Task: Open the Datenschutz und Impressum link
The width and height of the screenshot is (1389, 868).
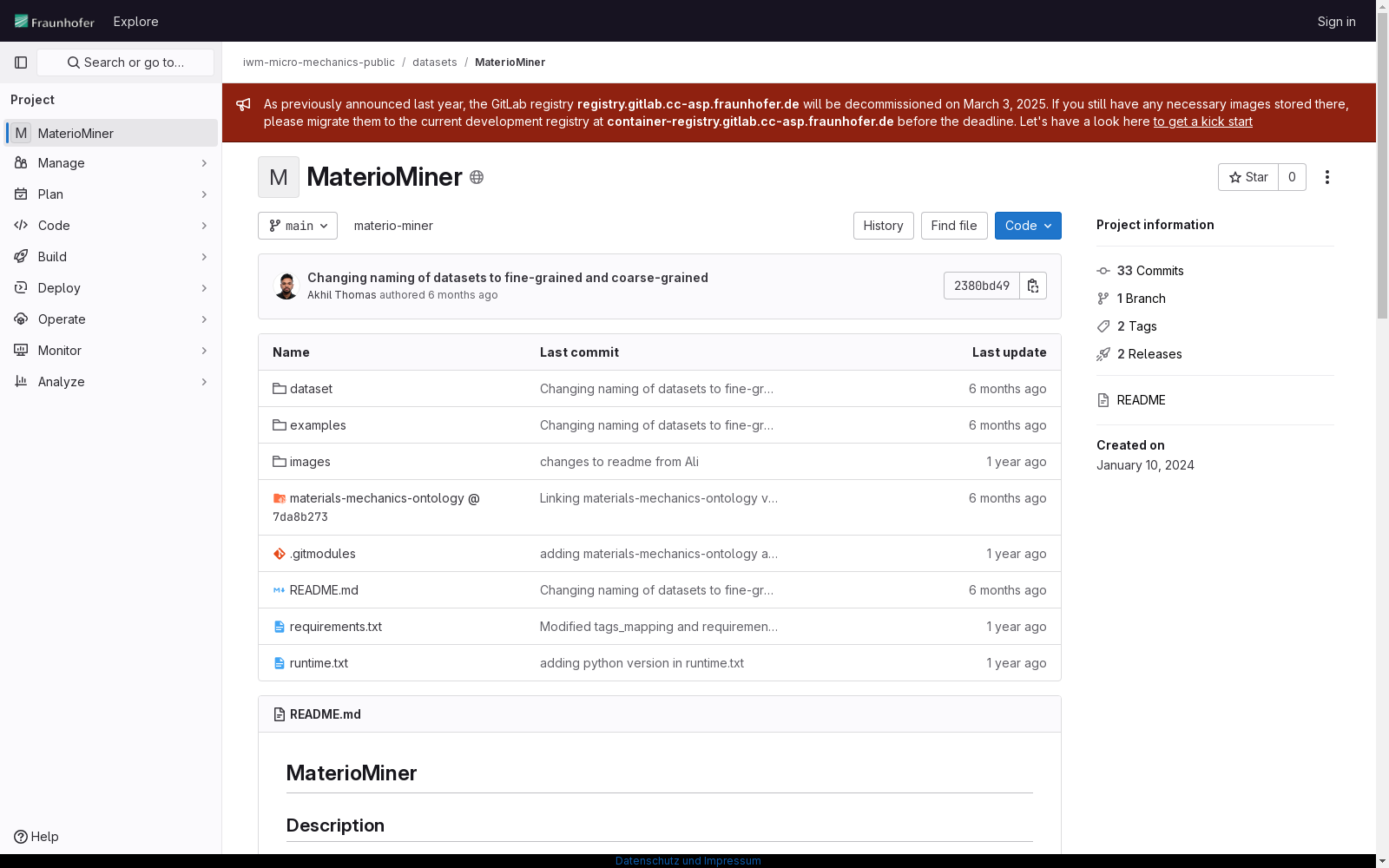Action: coord(688,861)
